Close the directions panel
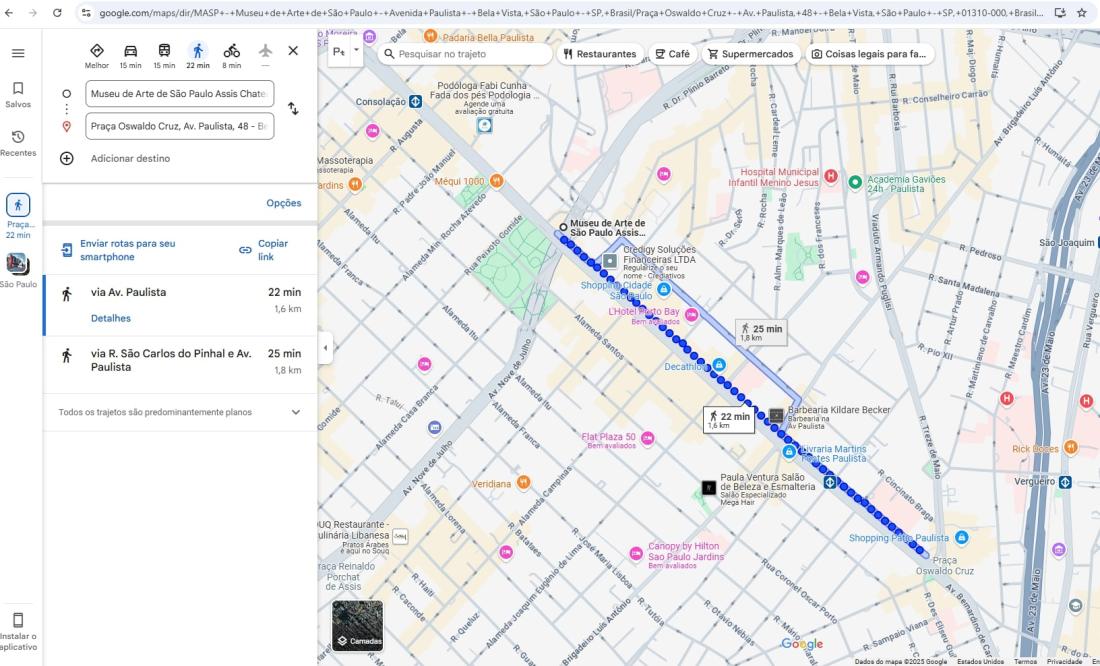 click(x=293, y=51)
